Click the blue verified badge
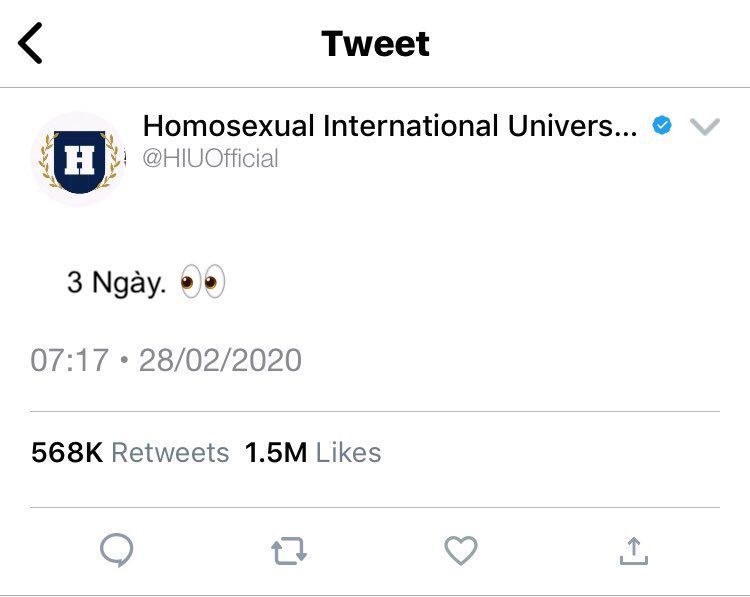The width and height of the screenshot is (750, 597). (662, 125)
